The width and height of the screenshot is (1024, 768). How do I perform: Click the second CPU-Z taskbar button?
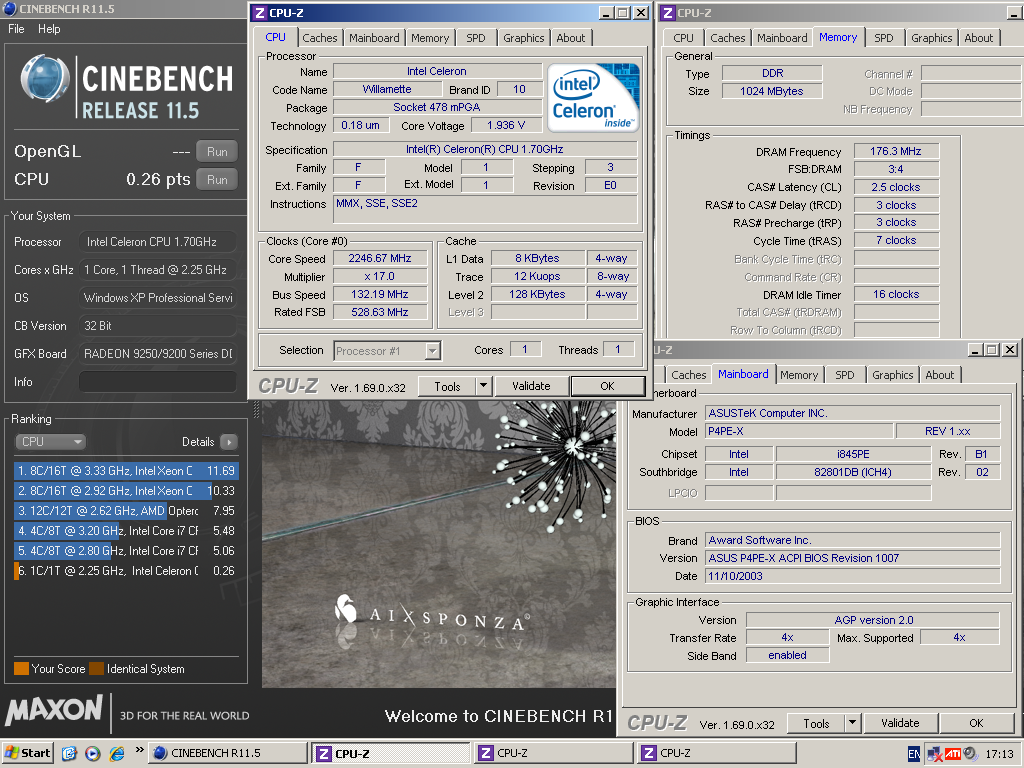[x=552, y=753]
